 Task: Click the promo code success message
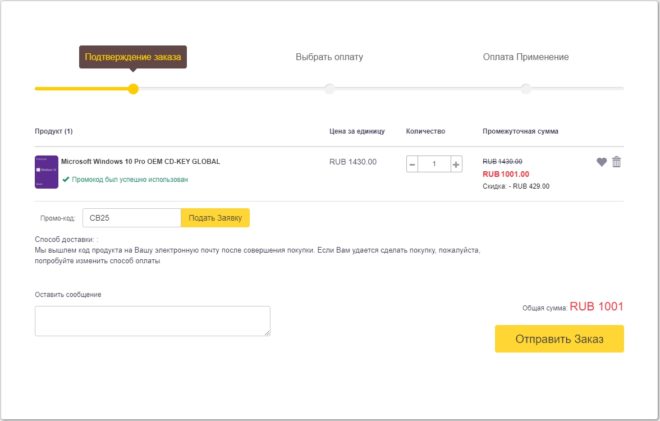click(125, 179)
